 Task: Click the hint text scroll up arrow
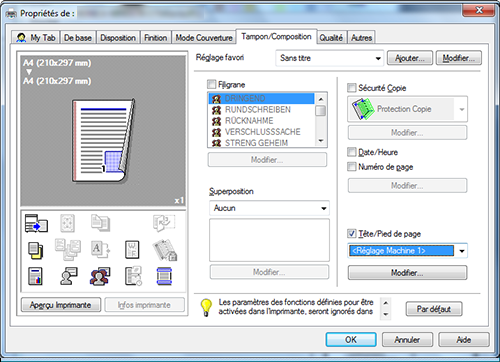386,303
